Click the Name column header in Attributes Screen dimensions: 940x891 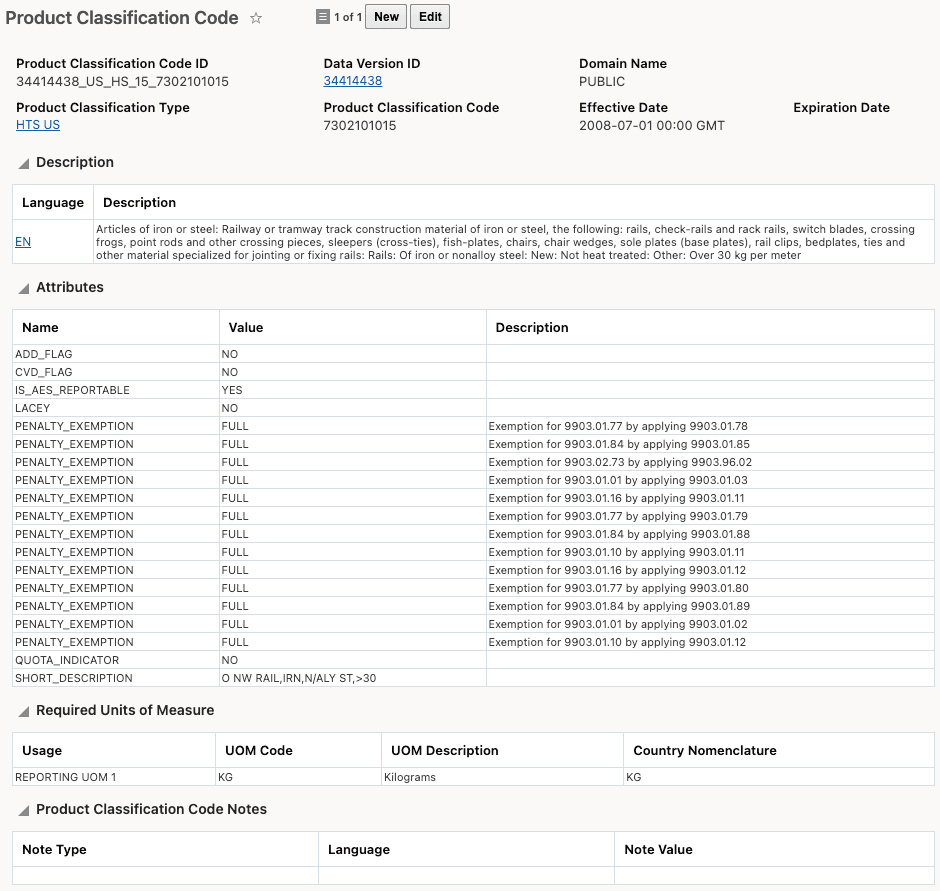33,327
